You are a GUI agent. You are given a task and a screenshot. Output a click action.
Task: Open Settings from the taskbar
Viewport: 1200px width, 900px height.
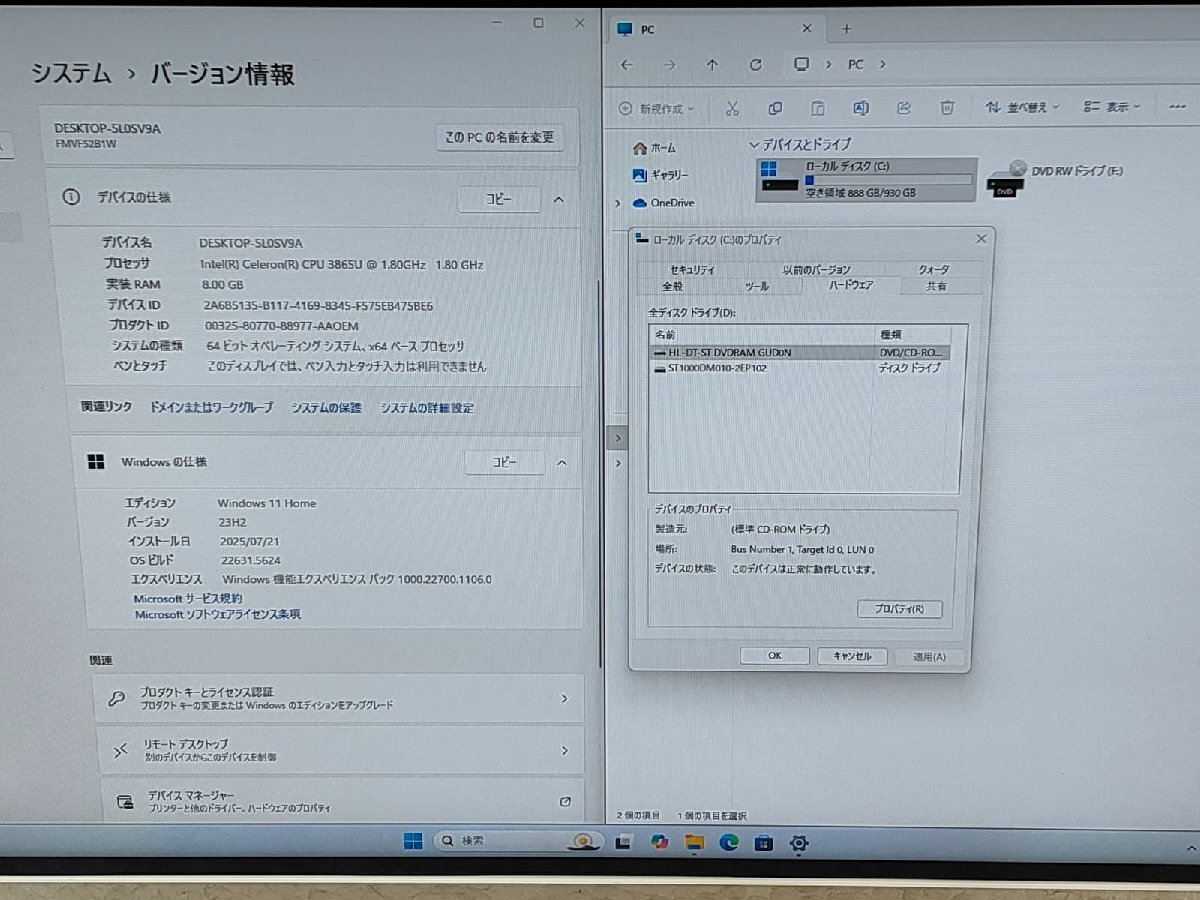pyautogui.click(x=799, y=842)
